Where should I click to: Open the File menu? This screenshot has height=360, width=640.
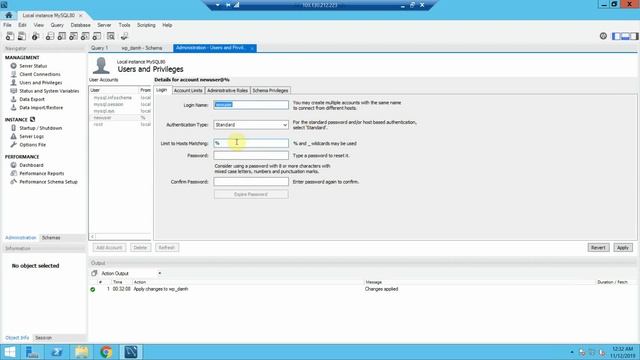click(x=7, y=25)
